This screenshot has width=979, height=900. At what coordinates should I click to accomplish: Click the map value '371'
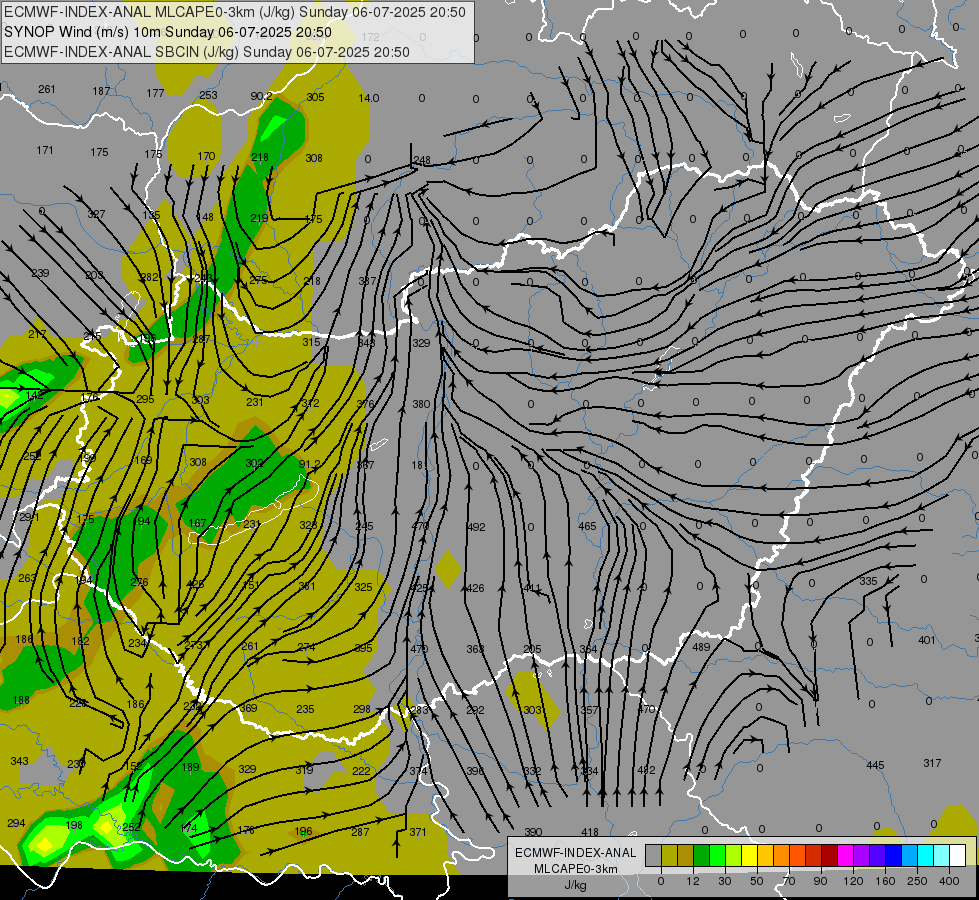point(418,832)
